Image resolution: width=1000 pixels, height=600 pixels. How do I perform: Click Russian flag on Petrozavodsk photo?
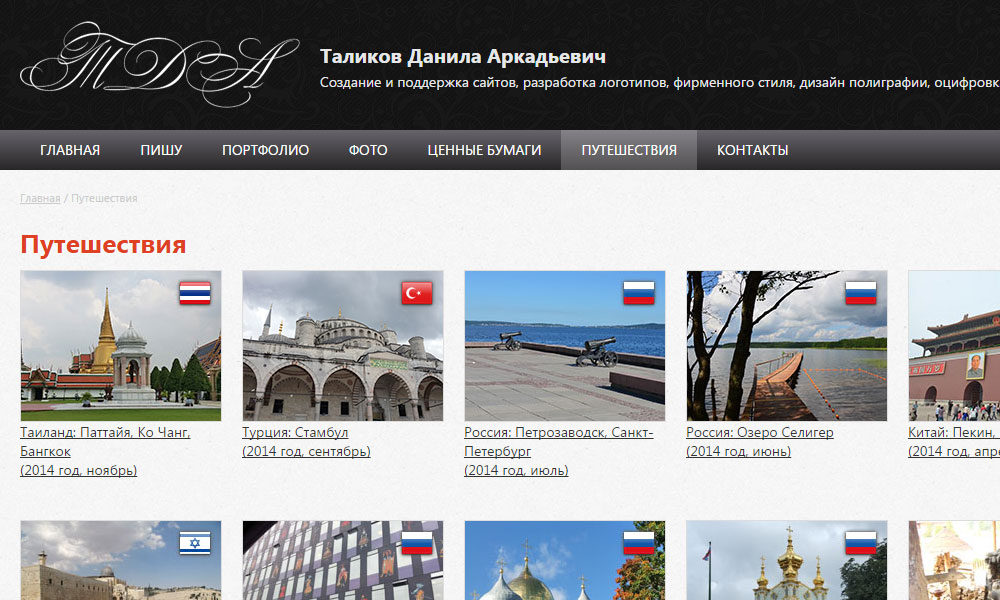(639, 293)
